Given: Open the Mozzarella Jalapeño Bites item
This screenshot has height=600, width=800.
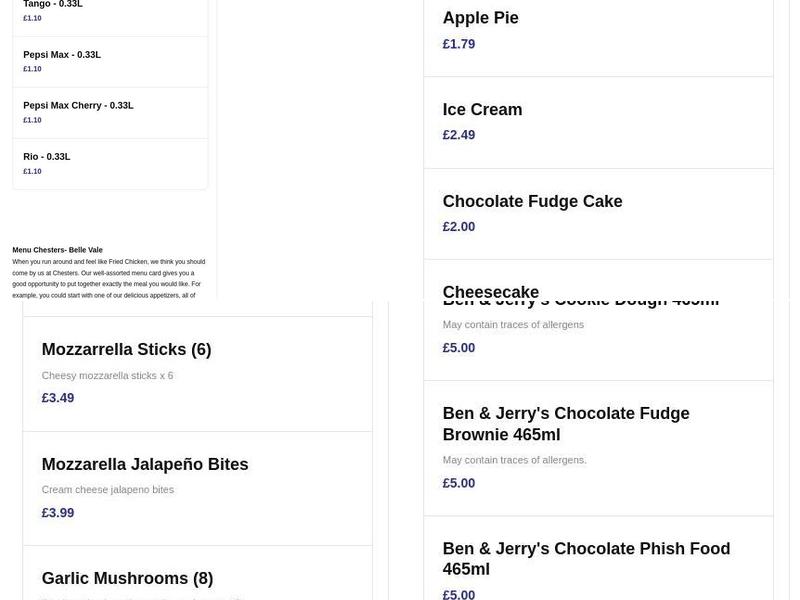Looking at the screenshot, I should pos(144,463).
